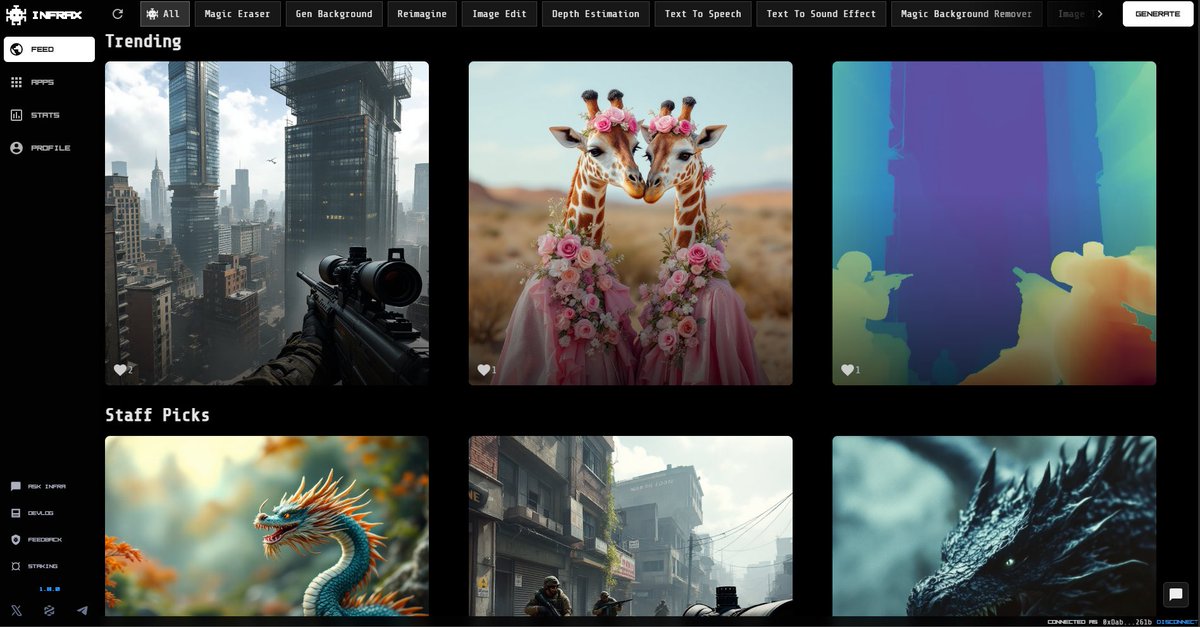Open Ask Infra
This screenshot has height=627, width=1200.
pos(47,486)
